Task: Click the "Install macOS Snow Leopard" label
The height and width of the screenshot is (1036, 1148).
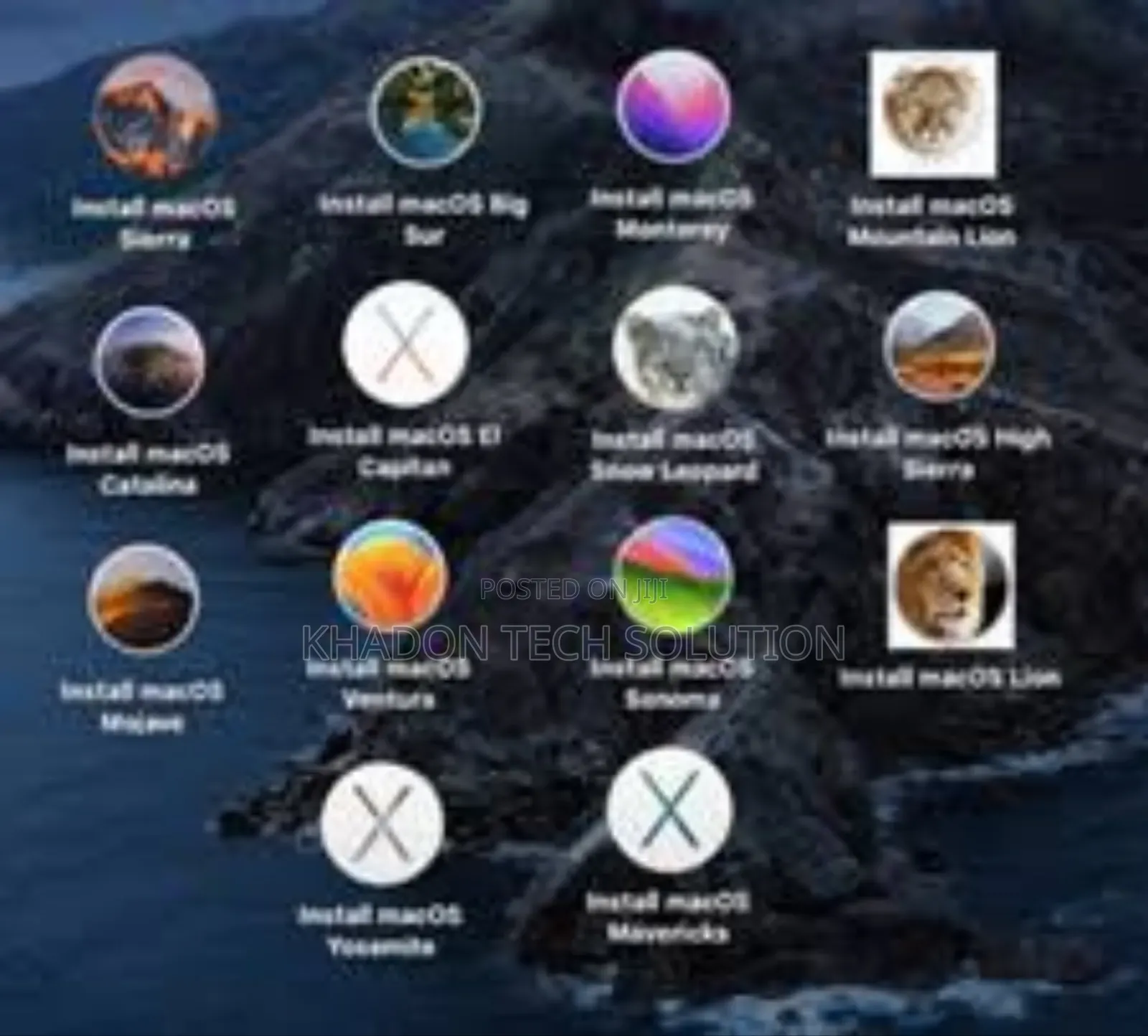Action: tap(674, 456)
